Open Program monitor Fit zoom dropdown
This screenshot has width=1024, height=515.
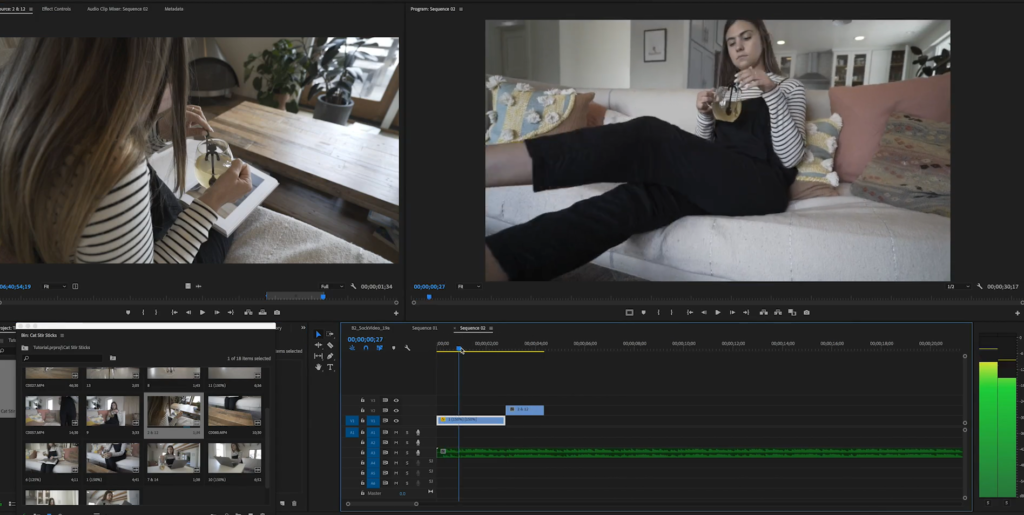(x=469, y=287)
